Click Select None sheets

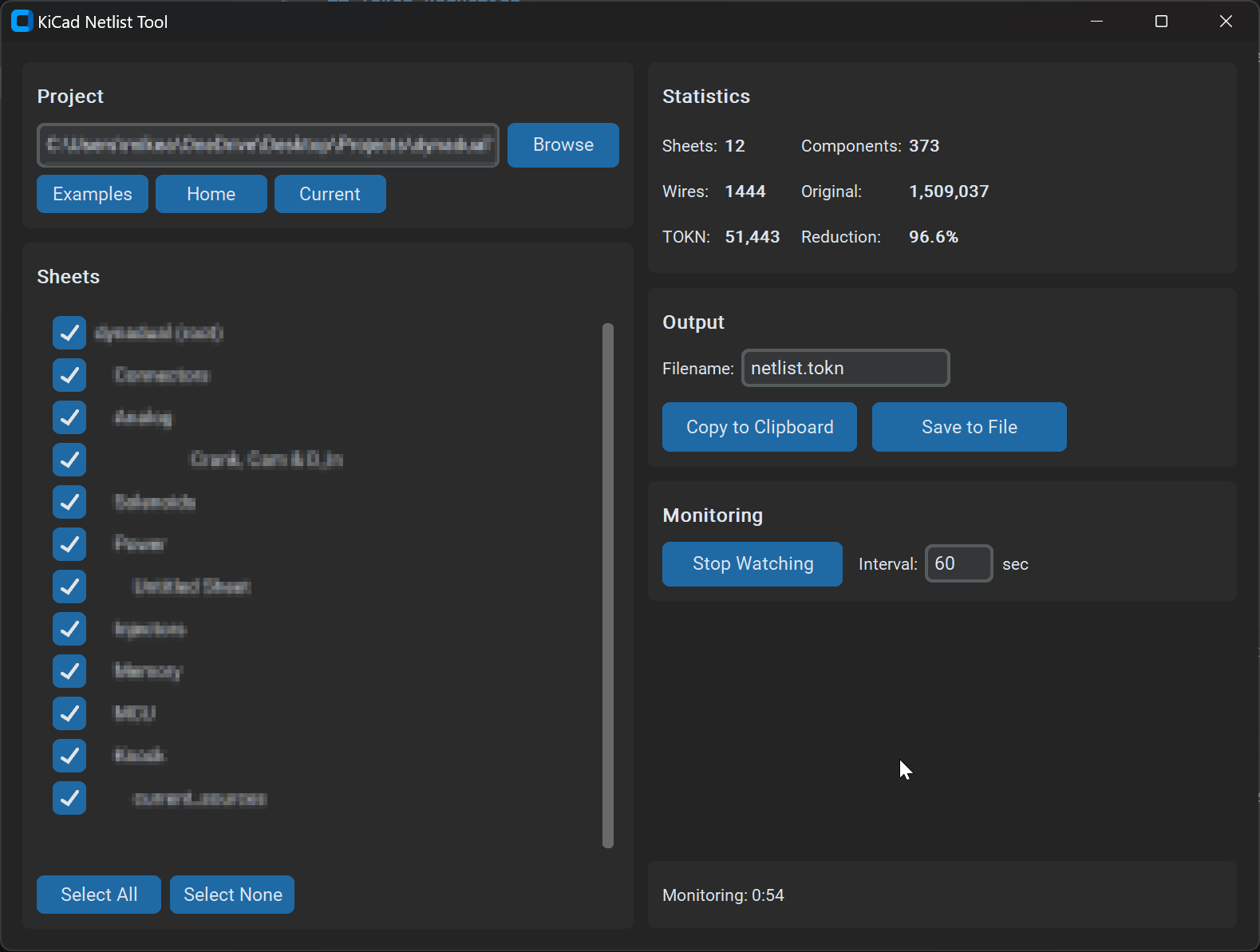coord(232,895)
